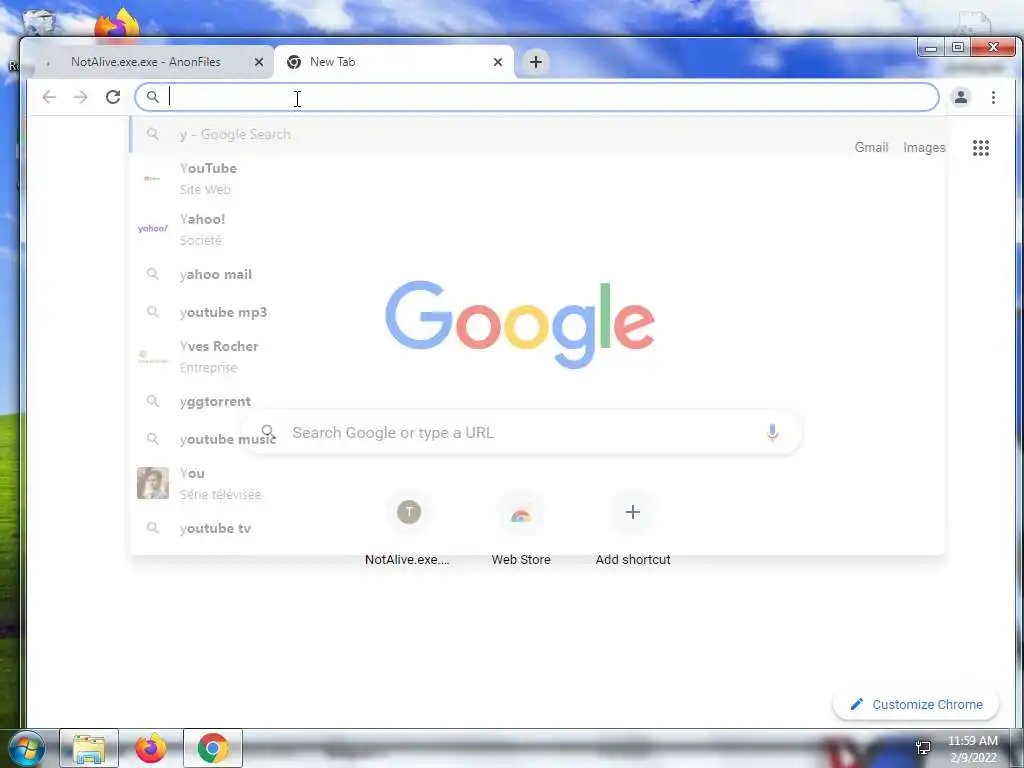Open the NotAlive.exe shortcut tile
Image resolution: width=1024 pixels, height=768 pixels.
(408, 528)
